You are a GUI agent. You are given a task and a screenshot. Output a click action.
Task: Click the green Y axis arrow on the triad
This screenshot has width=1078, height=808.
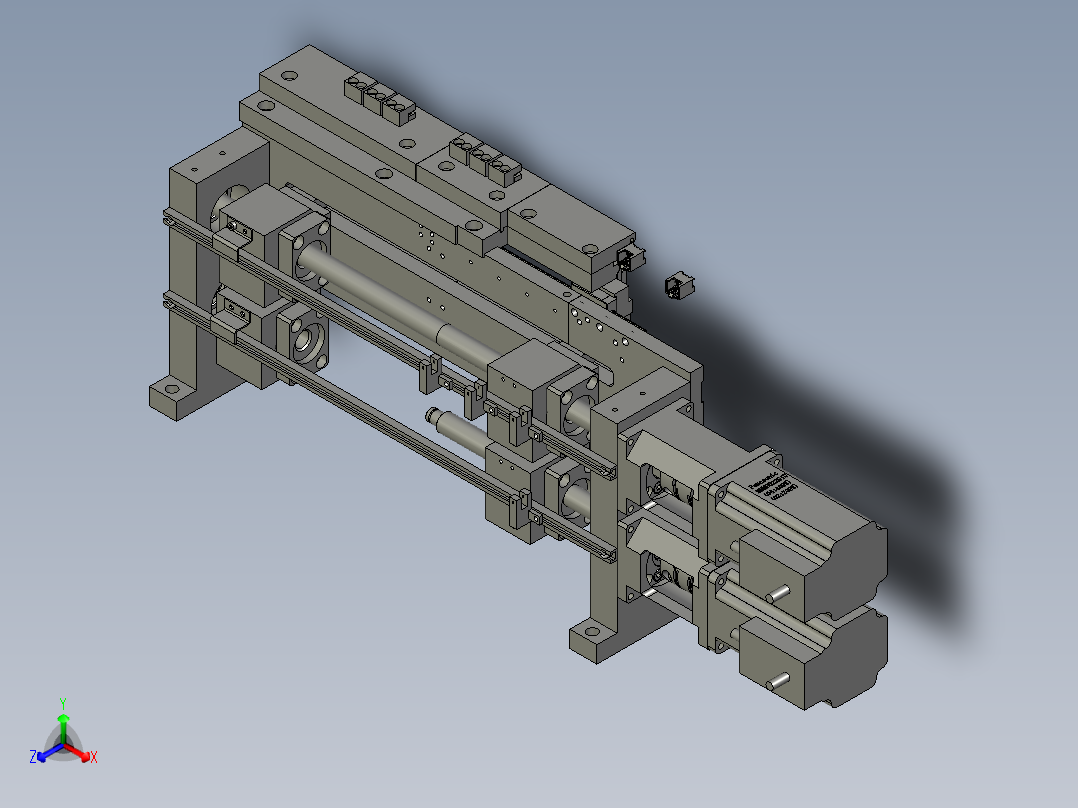(63, 728)
